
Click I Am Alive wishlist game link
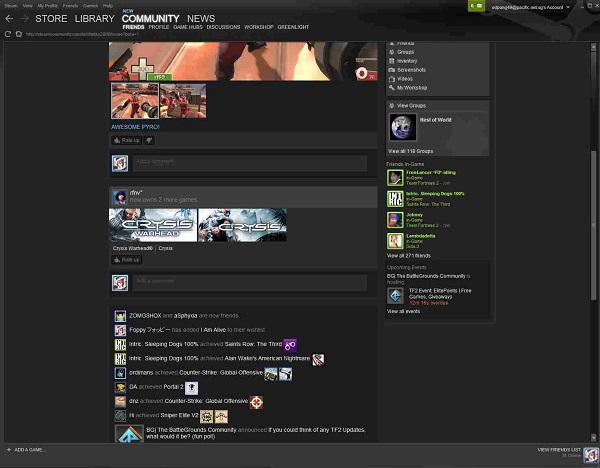213,330
